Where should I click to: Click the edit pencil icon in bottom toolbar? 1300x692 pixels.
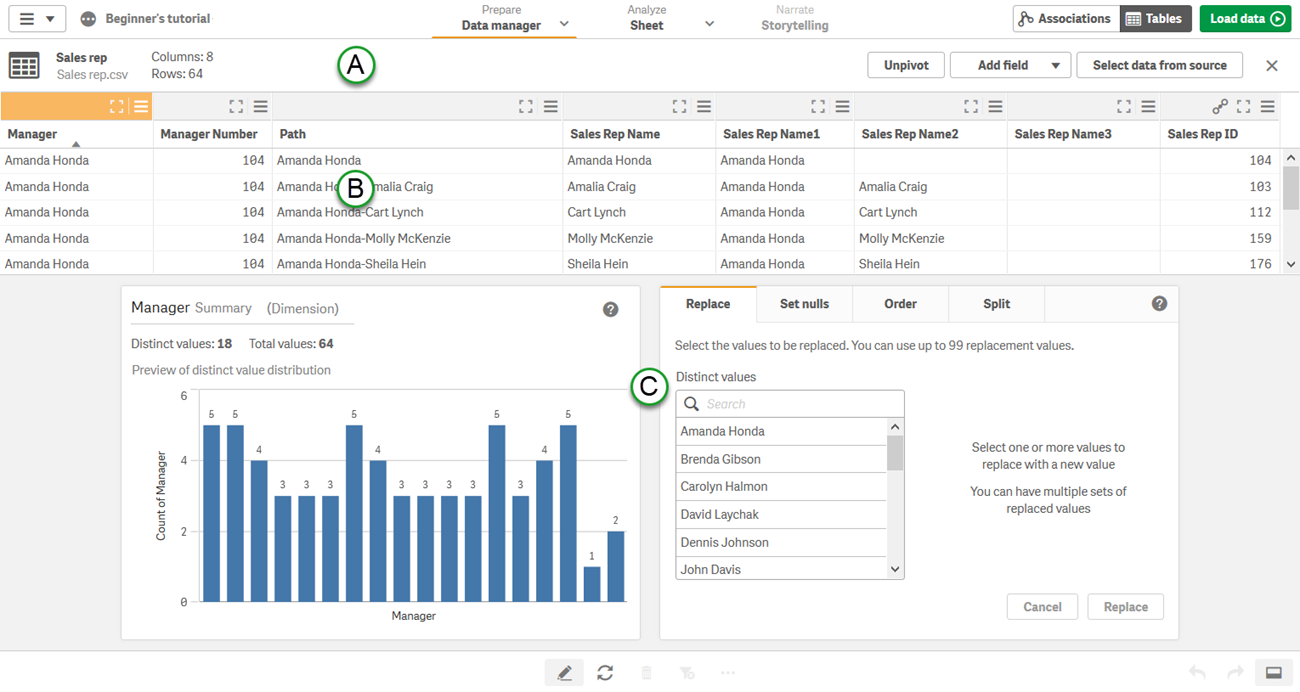[564, 673]
